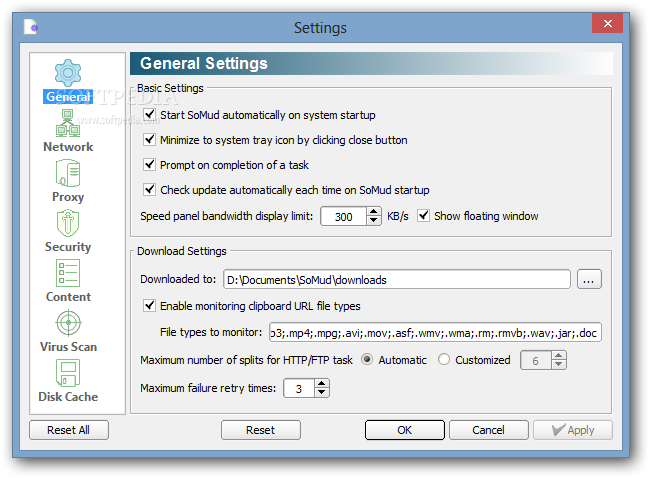Viewport: 650px width, 478px height.
Task: Toggle Minimize to system tray icon option
Action: pyautogui.click(x=149, y=139)
